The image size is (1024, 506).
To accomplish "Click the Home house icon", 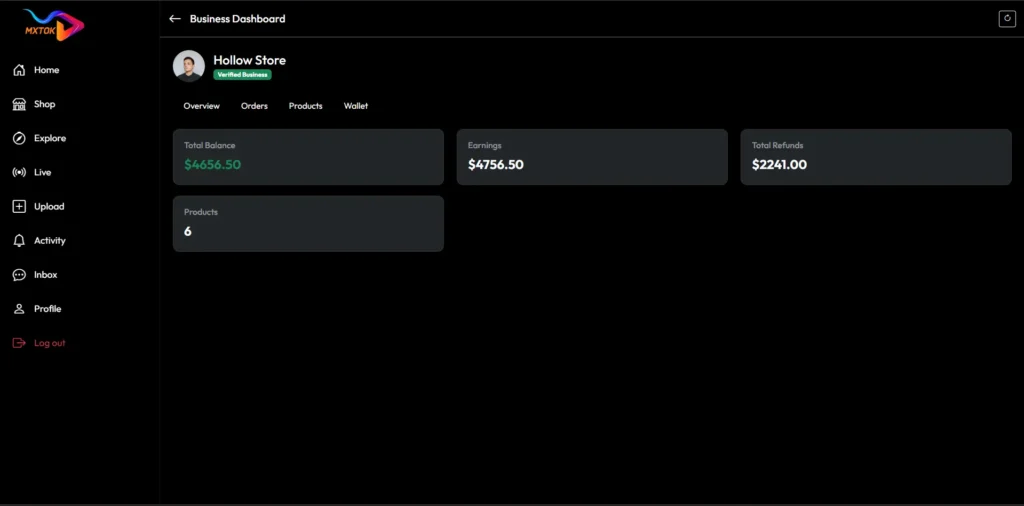I will (19, 70).
